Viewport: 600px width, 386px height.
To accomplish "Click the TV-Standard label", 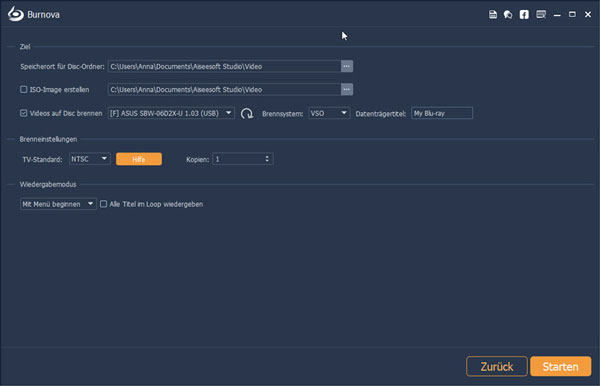I will pyautogui.click(x=42, y=159).
